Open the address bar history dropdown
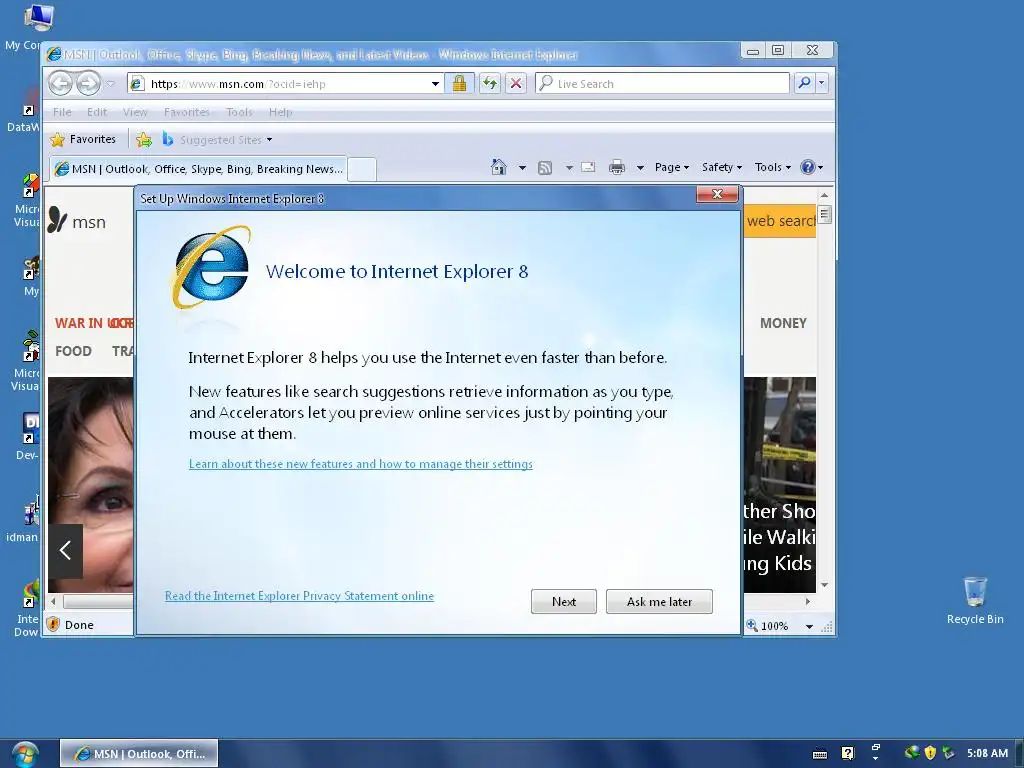Viewport: 1024px width, 768px height. pyautogui.click(x=435, y=84)
